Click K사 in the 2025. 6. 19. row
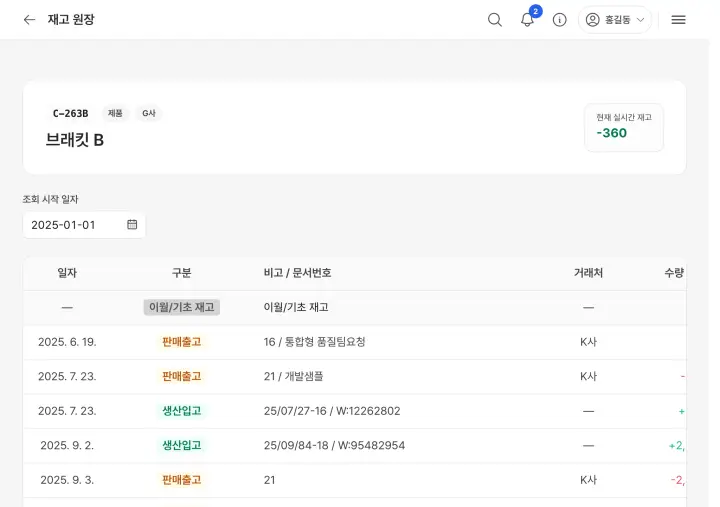The height and width of the screenshot is (507, 720). [x=588, y=342]
